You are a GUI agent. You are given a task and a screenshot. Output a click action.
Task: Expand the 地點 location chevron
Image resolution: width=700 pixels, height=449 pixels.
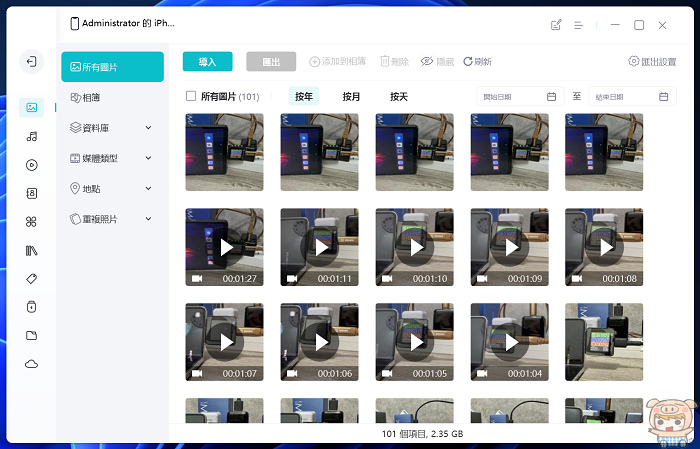coord(149,188)
